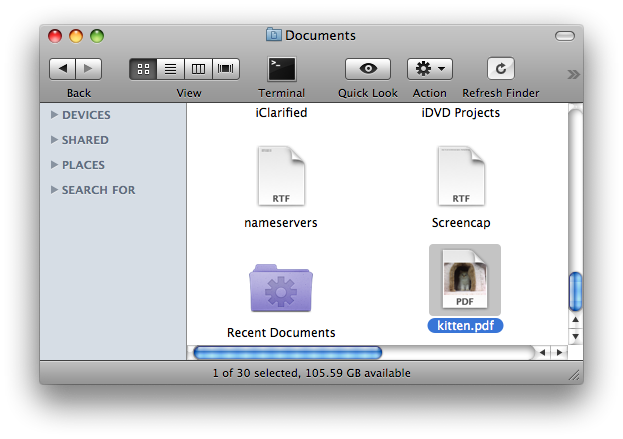
Task: Click the Recent Documents label
Action: pos(281,333)
